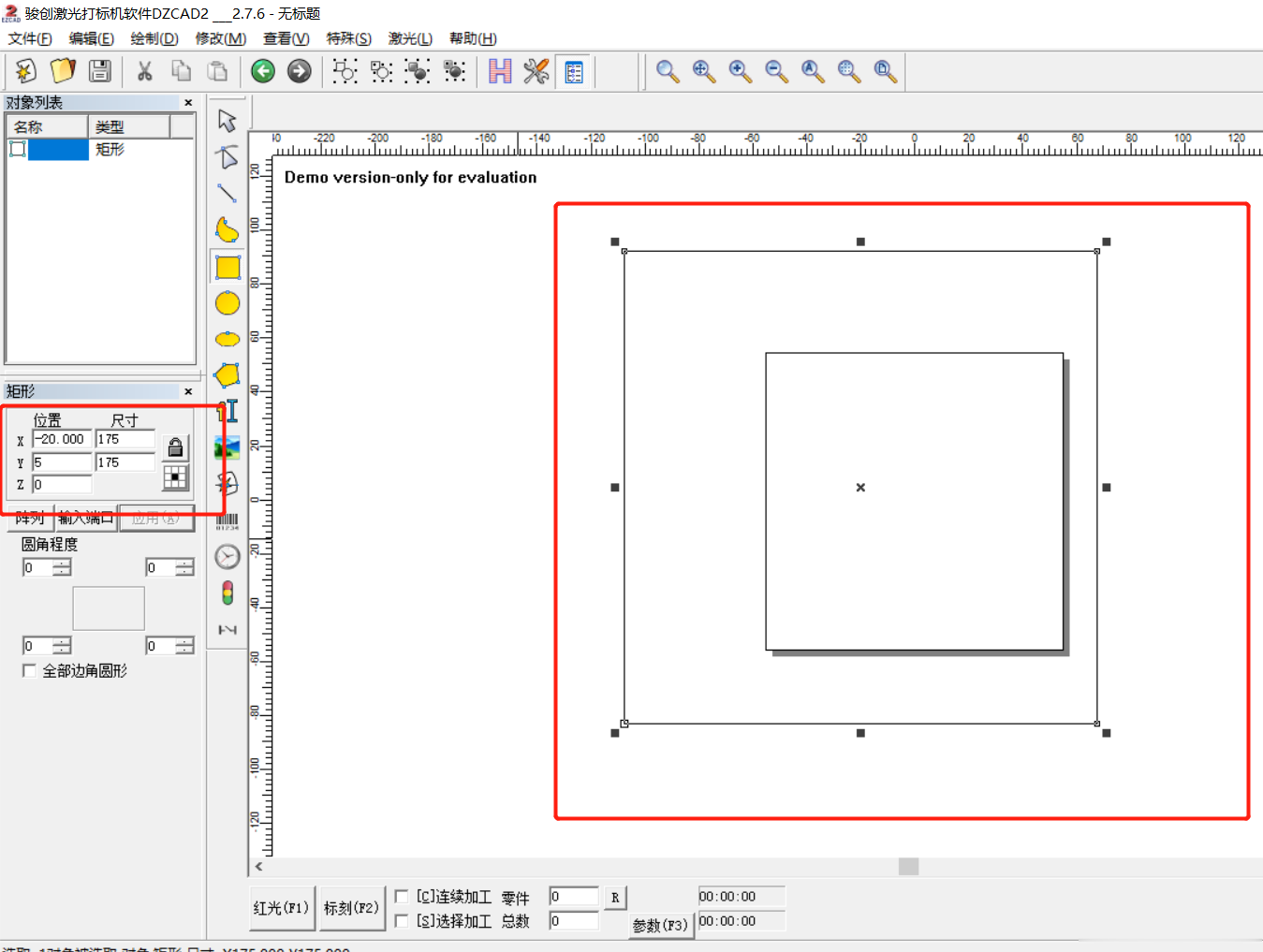The image size is (1263, 952).
Task: Open 修改(M) menu
Action: tap(221, 38)
